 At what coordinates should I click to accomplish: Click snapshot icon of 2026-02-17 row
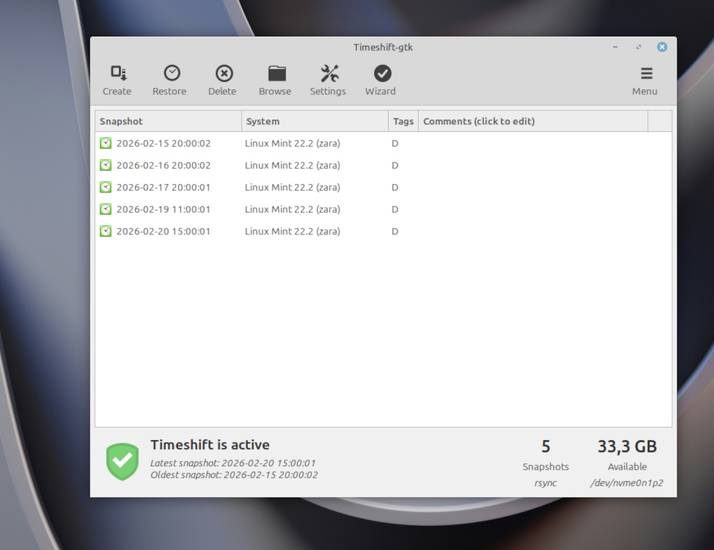(x=106, y=187)
